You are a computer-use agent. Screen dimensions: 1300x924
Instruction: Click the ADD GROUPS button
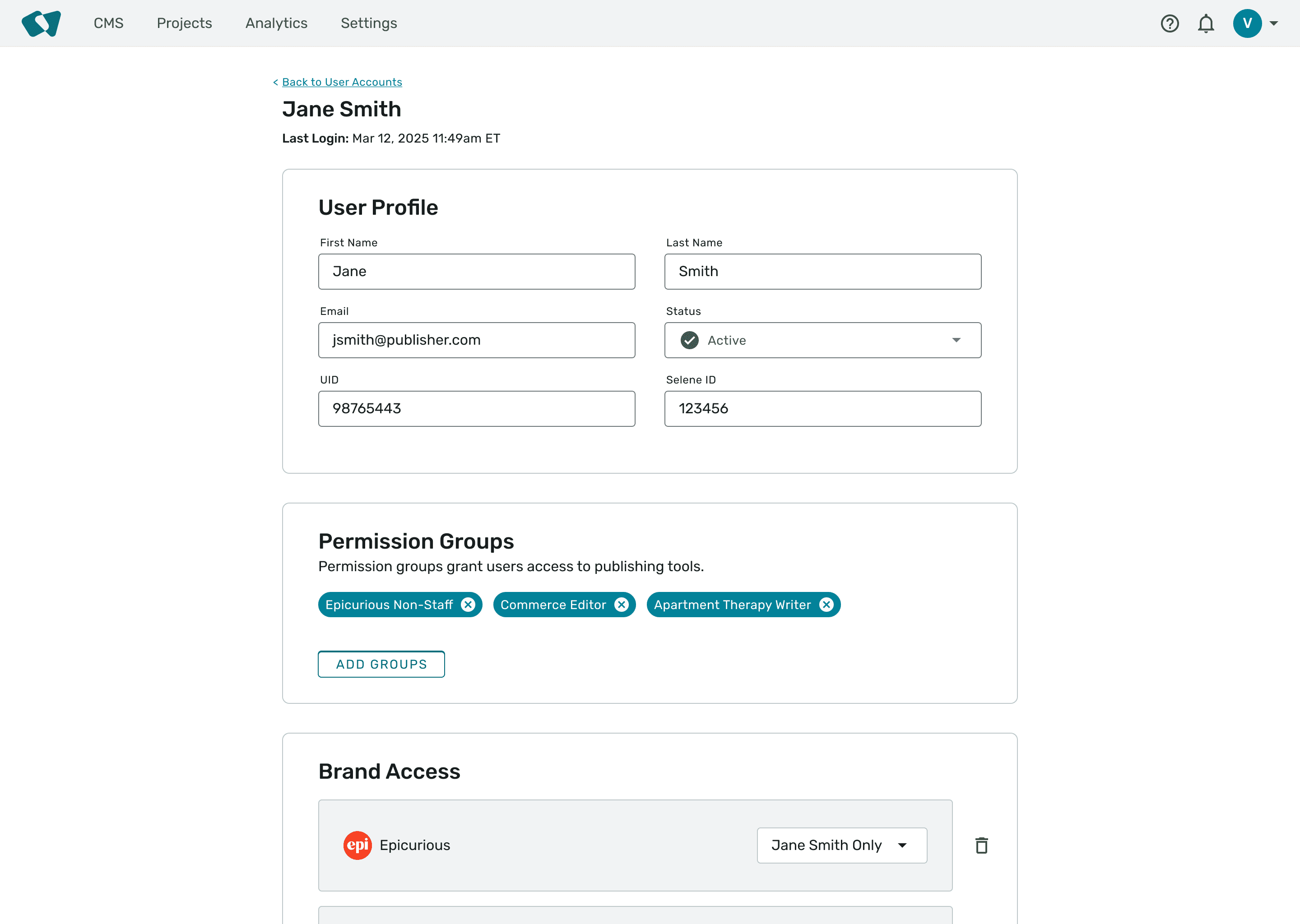pyautogui.click(x=381, y=664)
